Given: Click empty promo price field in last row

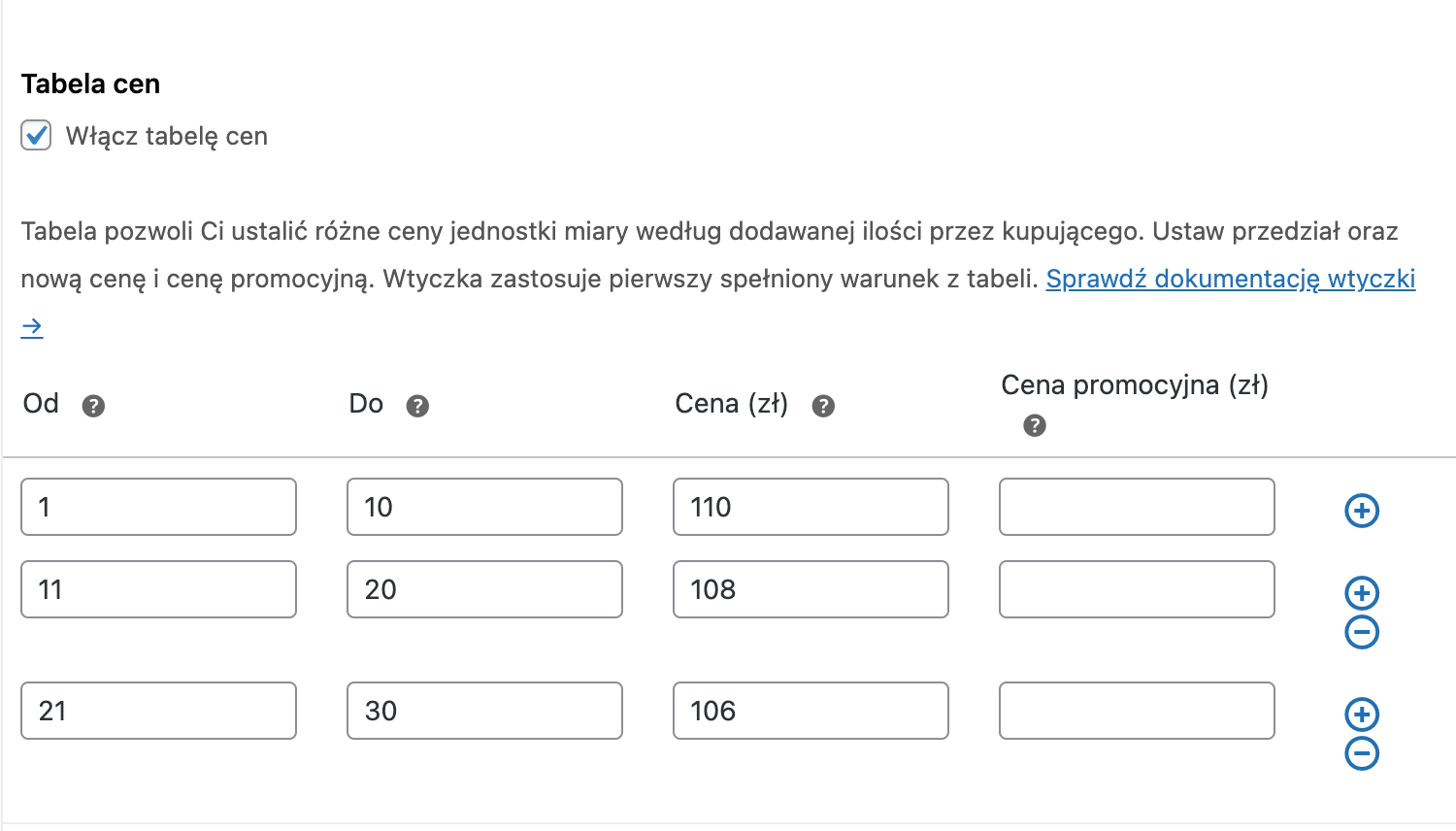Looking at the screenshot, I should coord(1137,711).
